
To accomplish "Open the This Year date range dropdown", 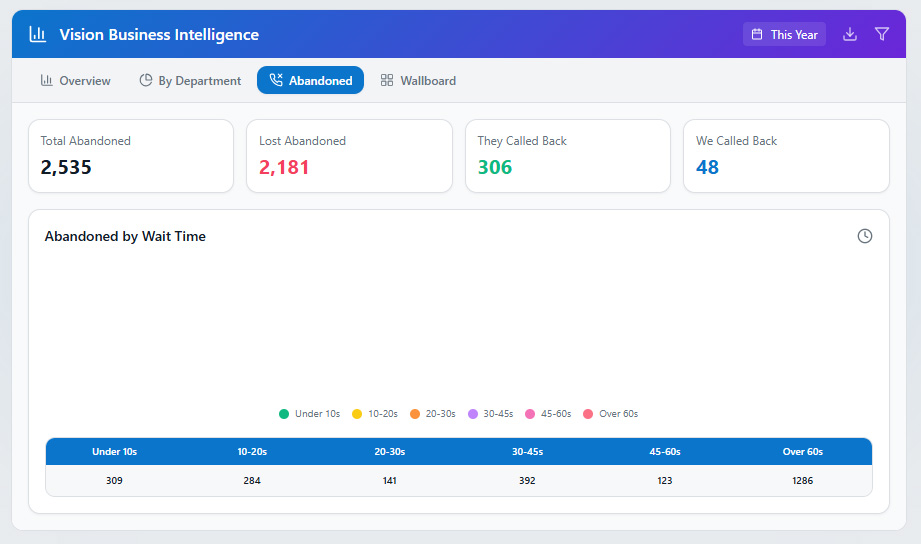I will click(x=784, y=35).
